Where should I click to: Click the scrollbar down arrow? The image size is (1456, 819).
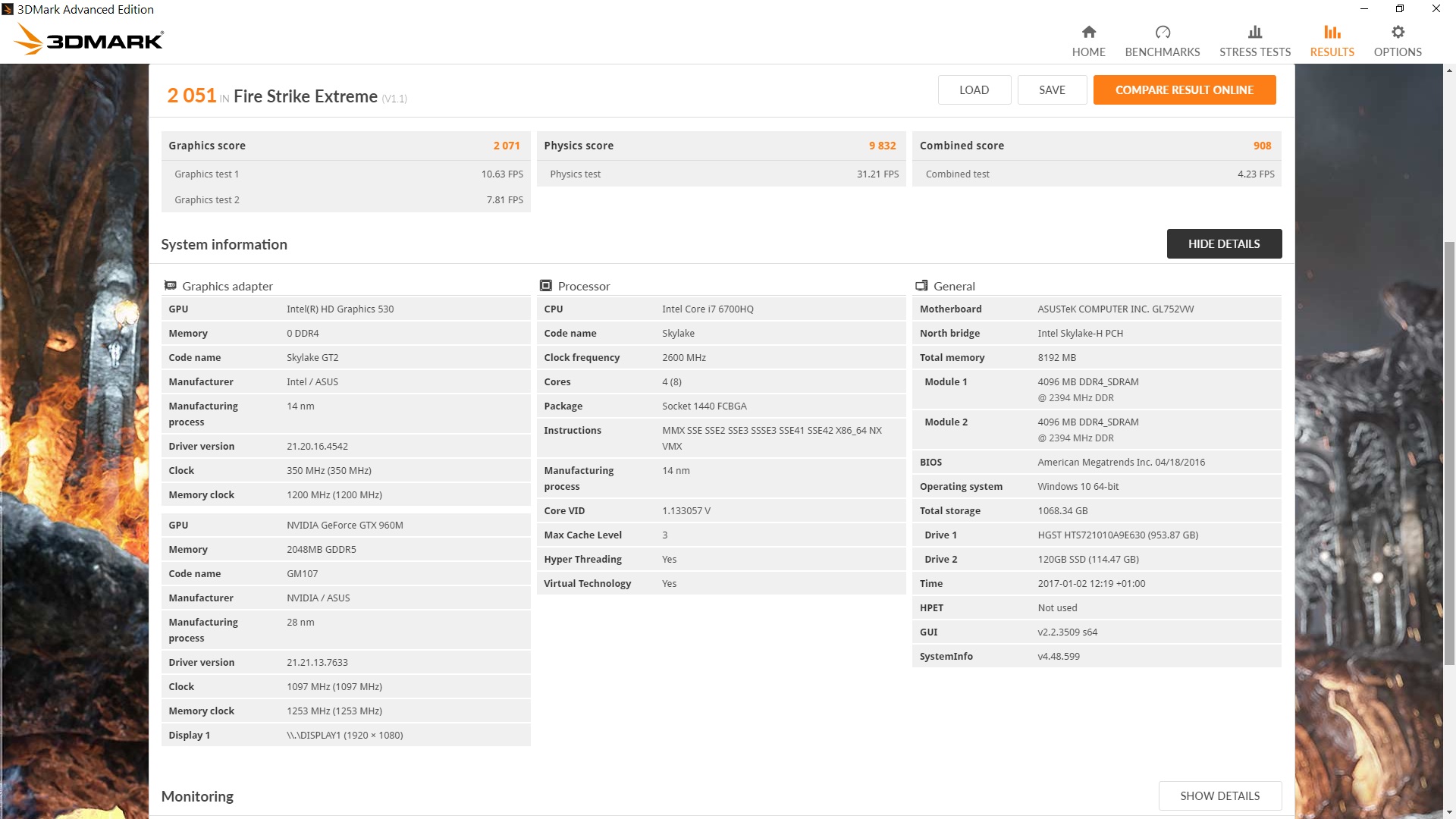pos(1449,813)
